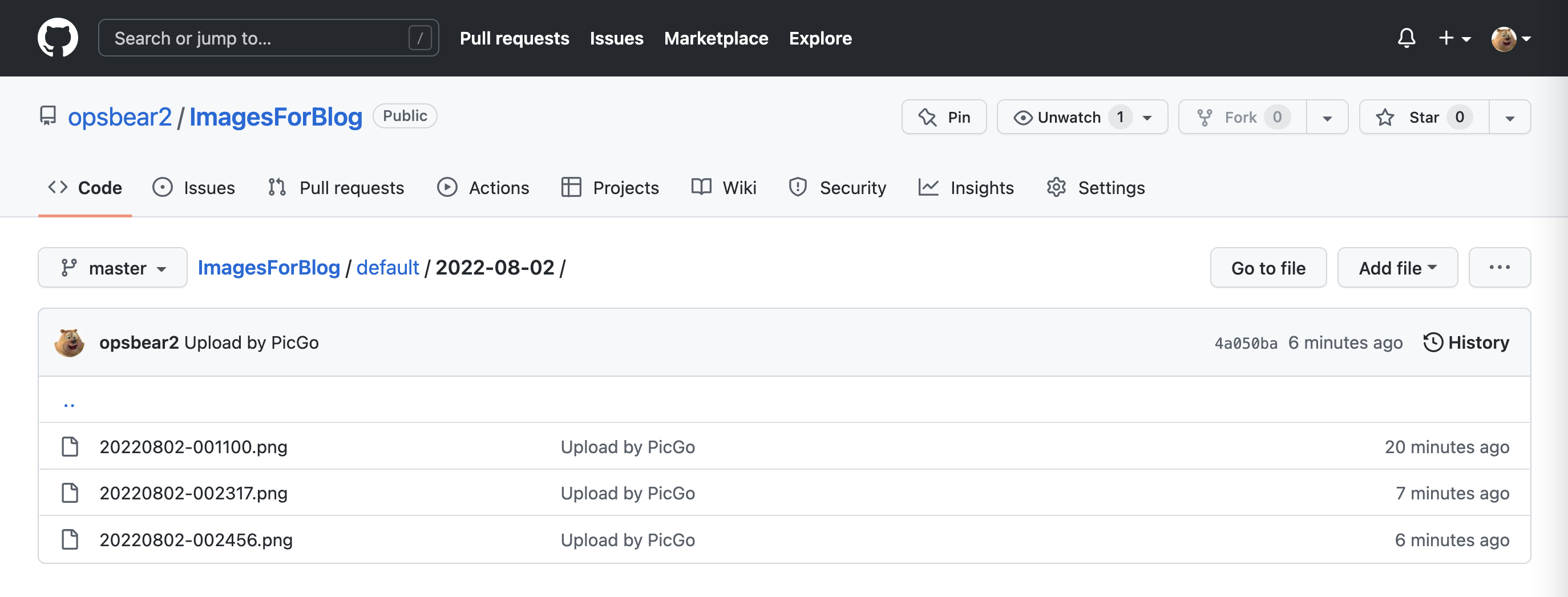
Task: Open the ImagesForBlog repository title link
Action: click(276, 116)
